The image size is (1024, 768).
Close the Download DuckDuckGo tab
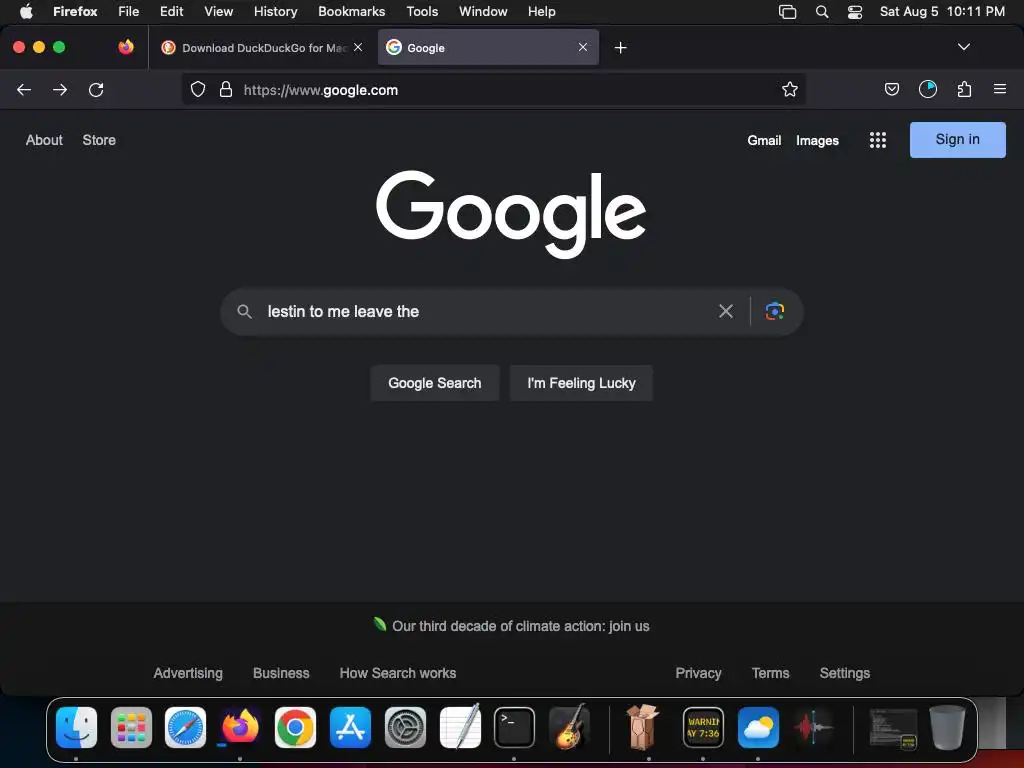[358, 47]
